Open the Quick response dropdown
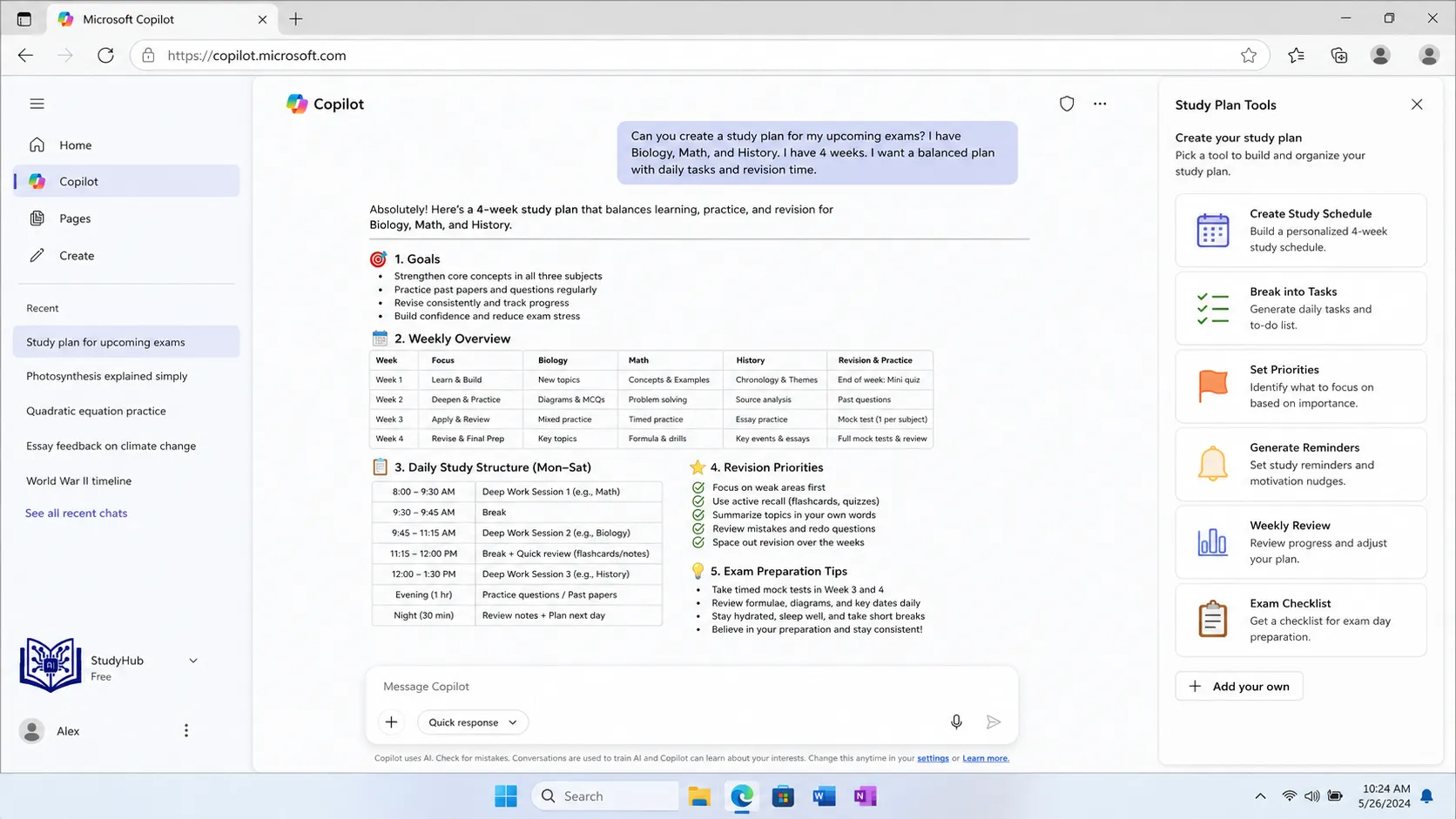The height and width of the screenshot is (819, 1456). [473, 722]
